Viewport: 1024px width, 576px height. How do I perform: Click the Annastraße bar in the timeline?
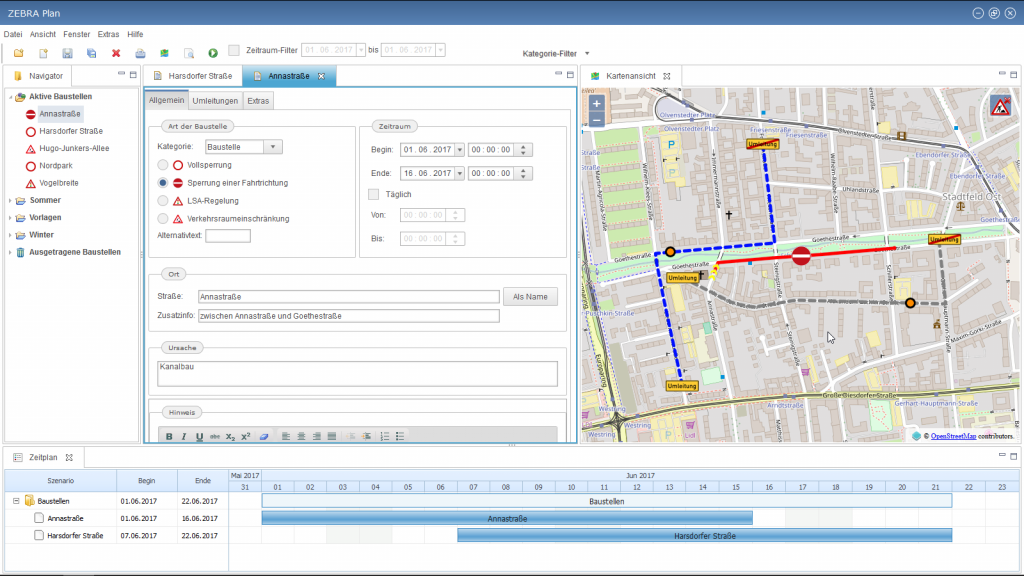pyautogui.click(x=506, y=518)
